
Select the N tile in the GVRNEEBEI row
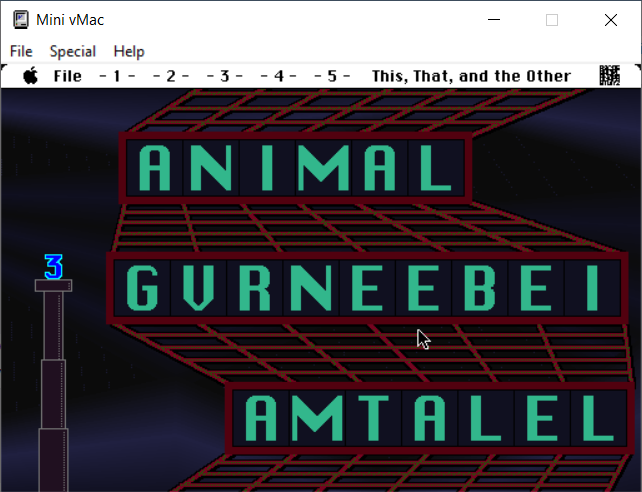point(311,288)
